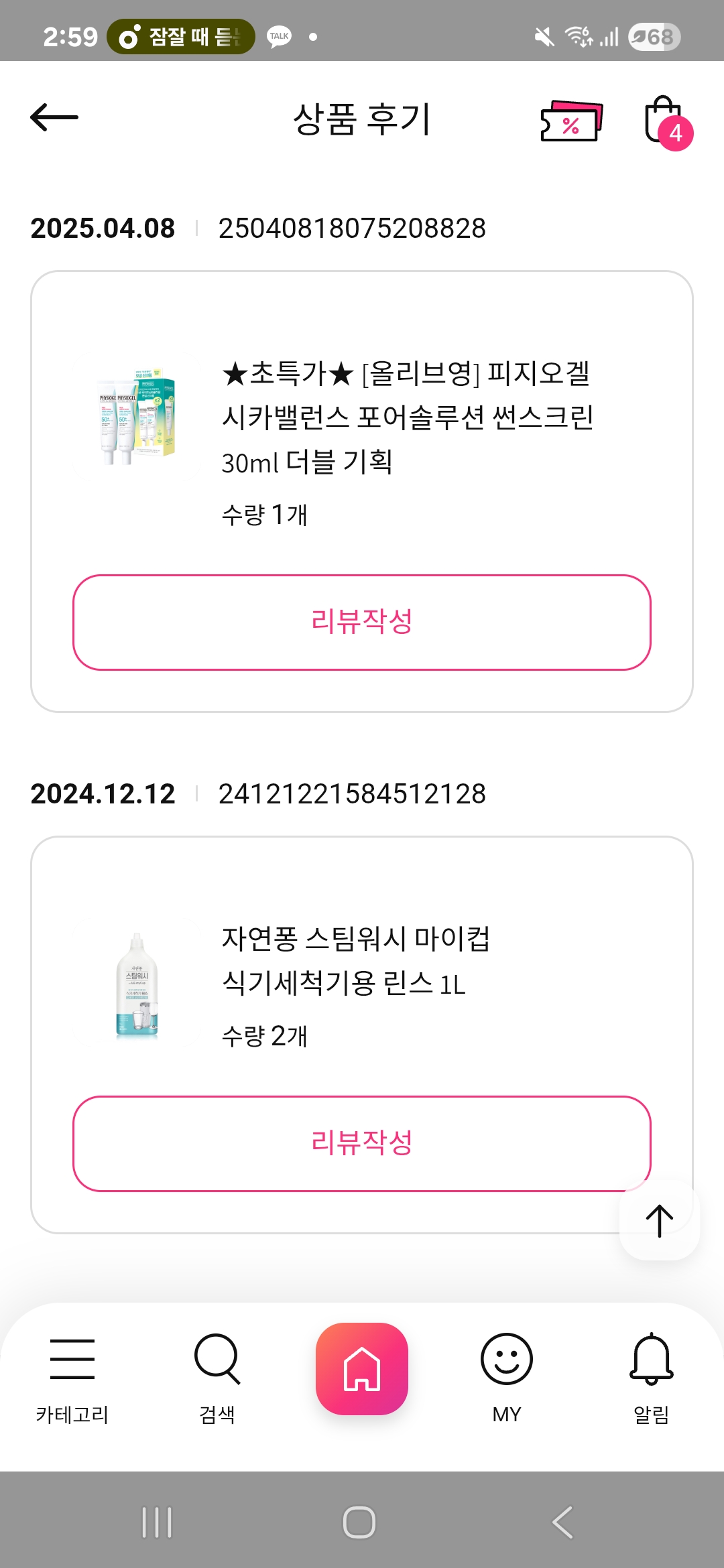Open the shopping bag with 4 items
Viewport: 724px width, 1568px height.
click(x=665, y=121)
